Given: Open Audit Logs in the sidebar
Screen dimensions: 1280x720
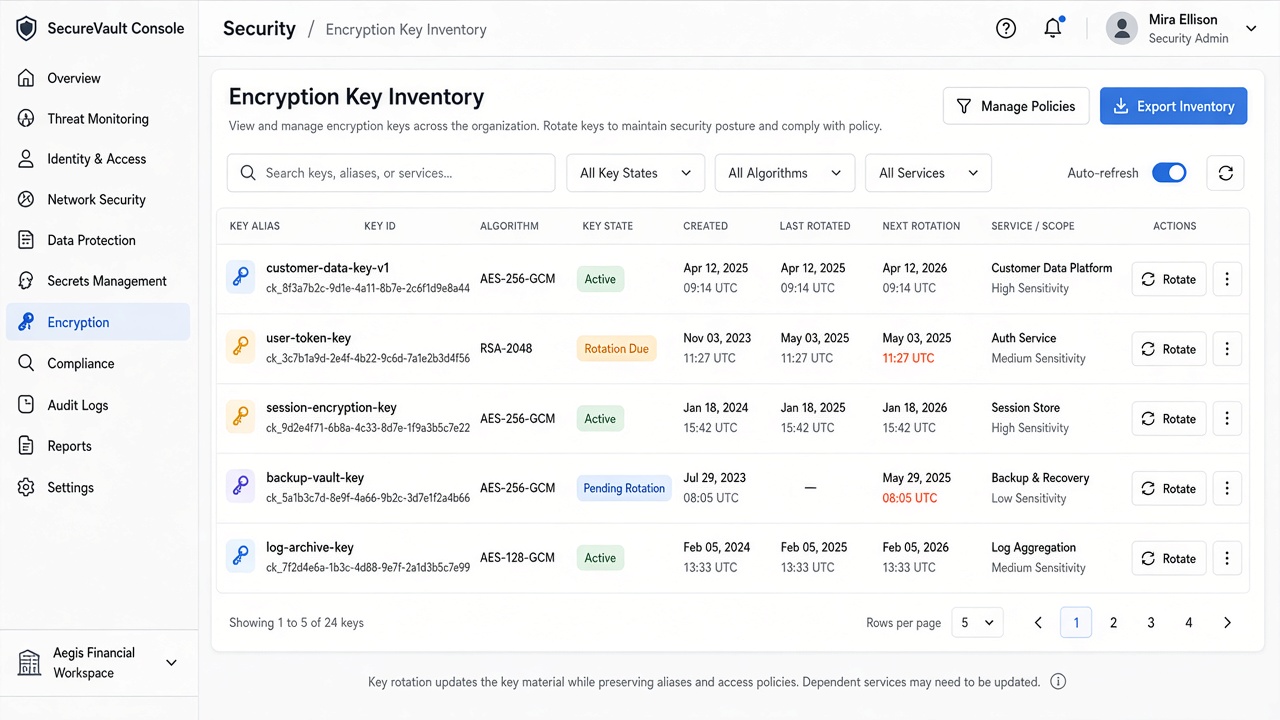Looking at the screenshot, I should coord(98,405).
